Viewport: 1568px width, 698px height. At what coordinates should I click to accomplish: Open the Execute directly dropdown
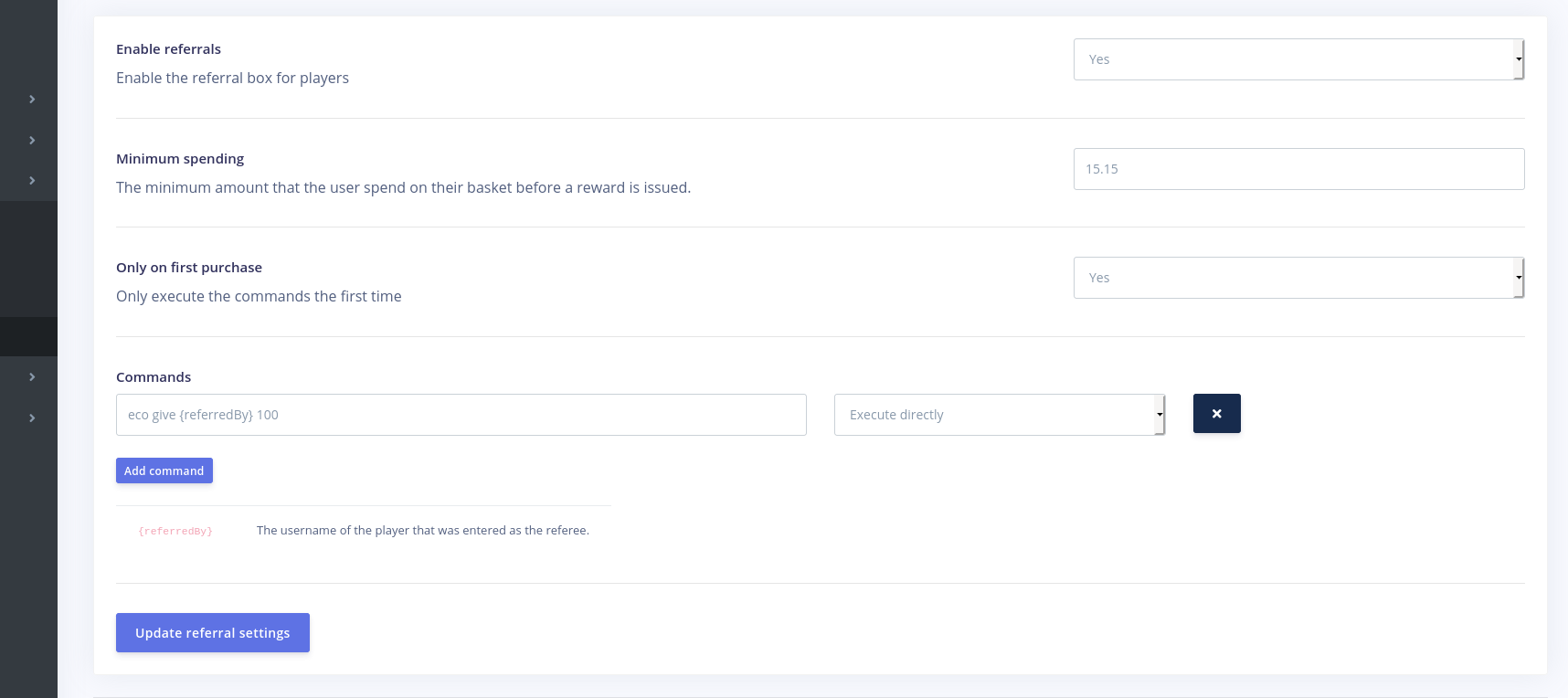click(x=999, y=415)
